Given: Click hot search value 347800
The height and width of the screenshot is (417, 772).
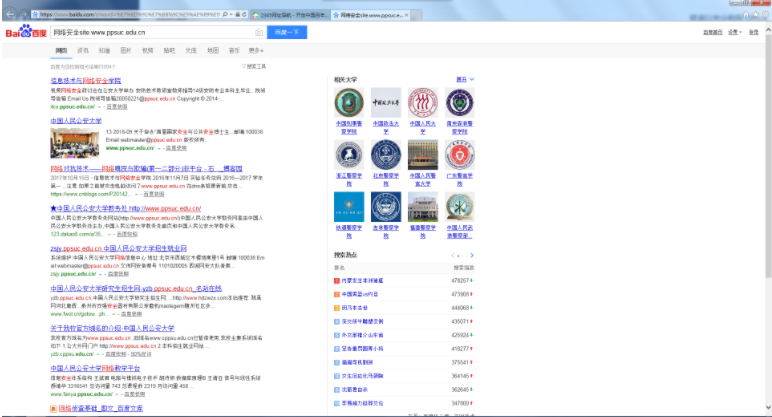Looking at the screenshot, I should (460, 403).
